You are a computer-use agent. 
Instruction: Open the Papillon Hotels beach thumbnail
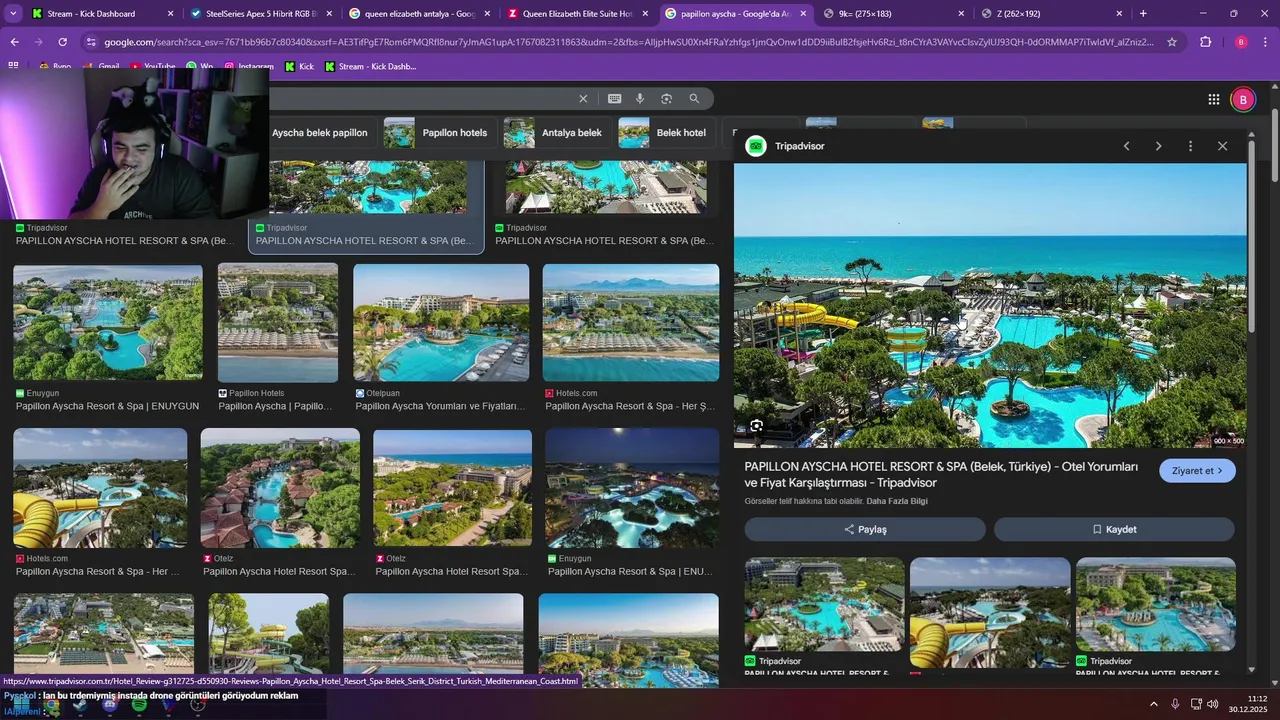tap(278, 322)
